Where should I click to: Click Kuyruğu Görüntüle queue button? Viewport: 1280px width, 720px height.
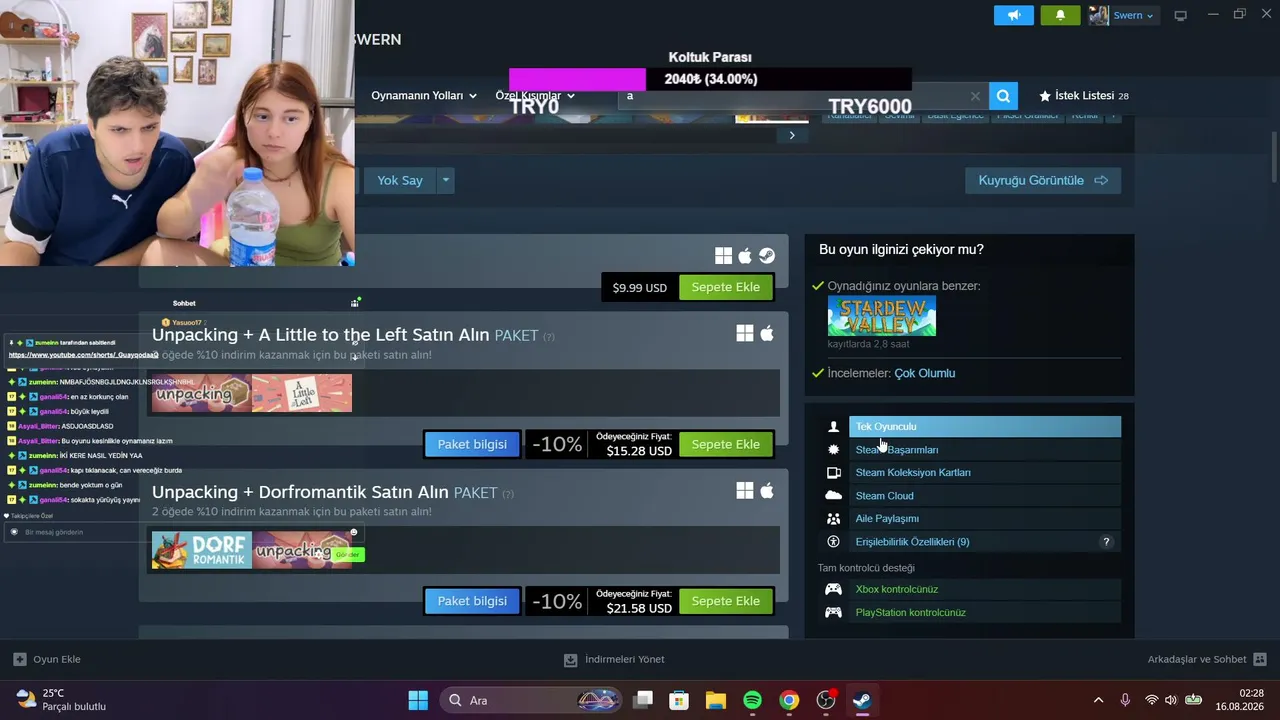[1043, 180]
